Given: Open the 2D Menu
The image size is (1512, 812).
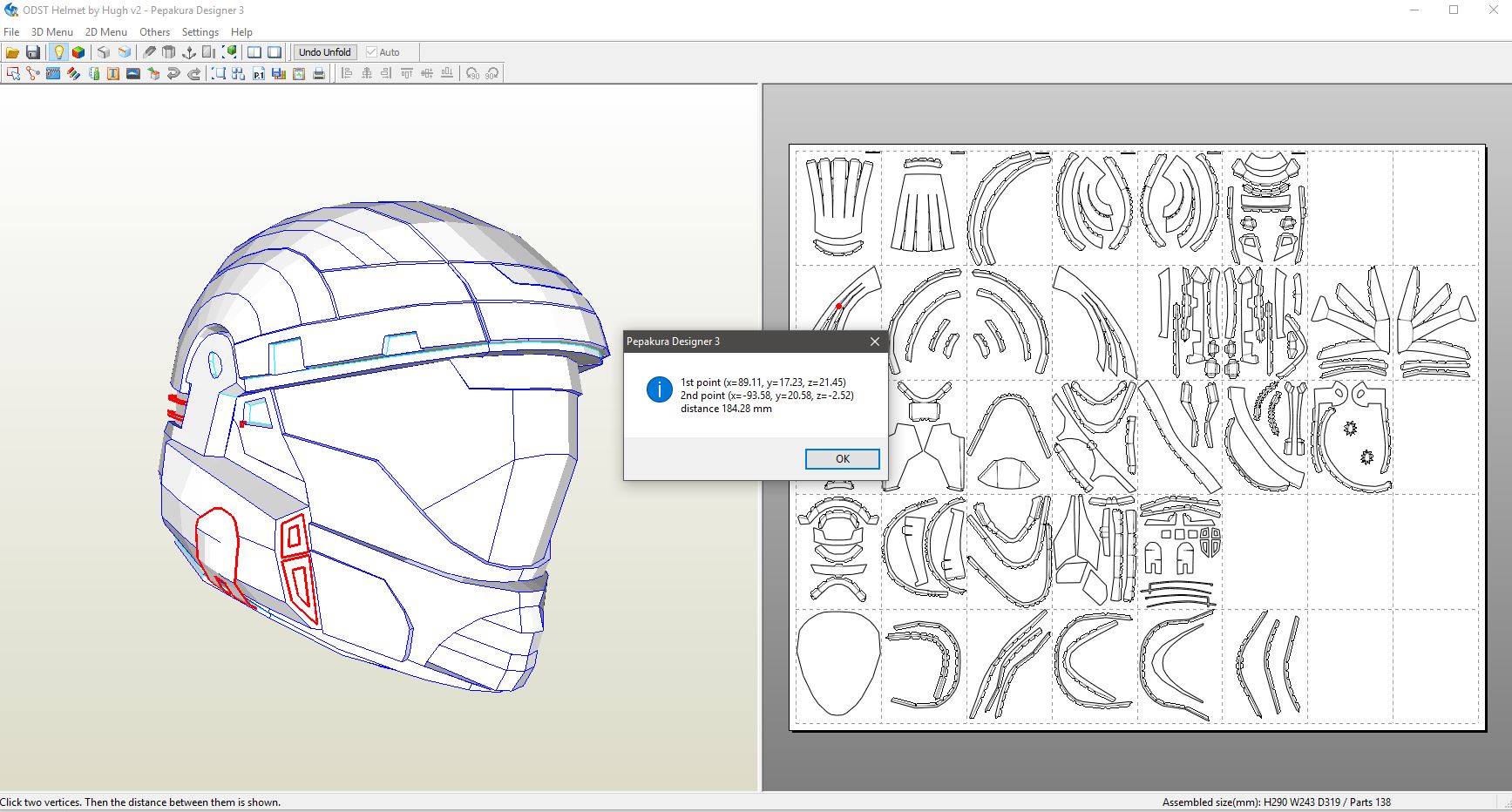Looking at the screenshot, I should (106, 31).
